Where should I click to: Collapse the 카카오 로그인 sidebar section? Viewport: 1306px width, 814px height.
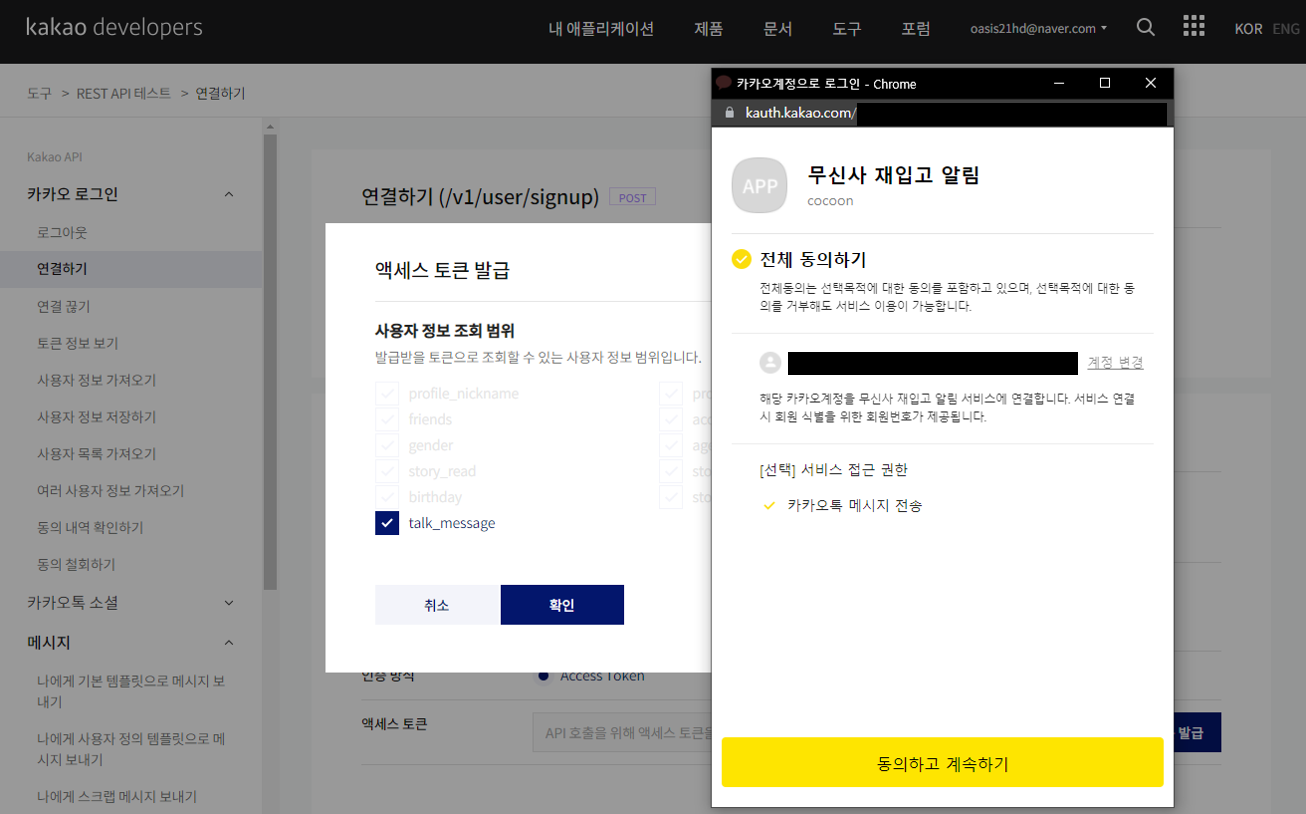click(x=229, y=194)
